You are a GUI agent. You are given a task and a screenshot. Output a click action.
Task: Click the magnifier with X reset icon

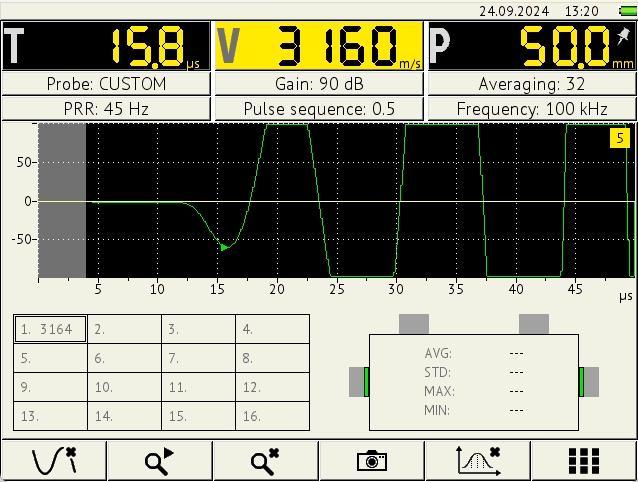[x=265, y=460]
